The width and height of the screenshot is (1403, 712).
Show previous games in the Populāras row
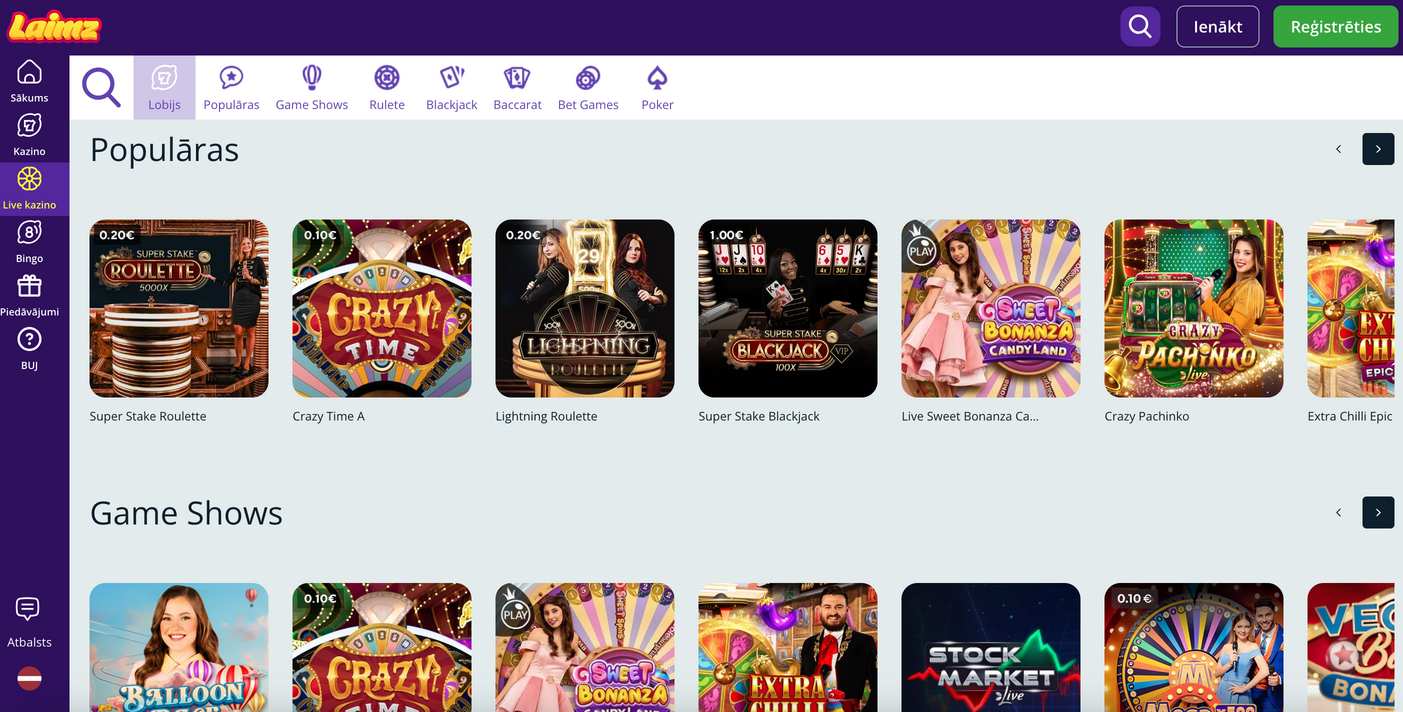tap(1338, 149)
